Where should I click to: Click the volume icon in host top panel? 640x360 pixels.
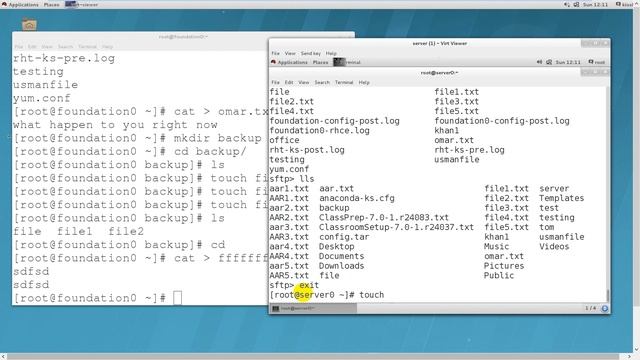coord(567,4)
